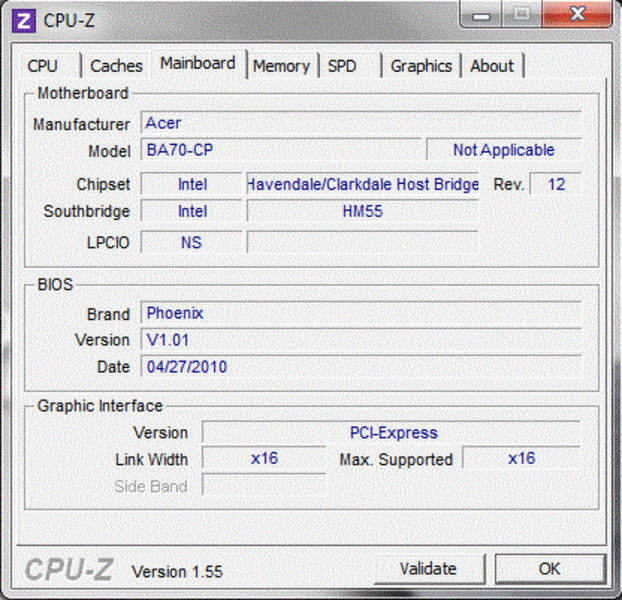Select the Mainboard tab
Viewport: 622px width, 600px height.
tap(198, 63)
